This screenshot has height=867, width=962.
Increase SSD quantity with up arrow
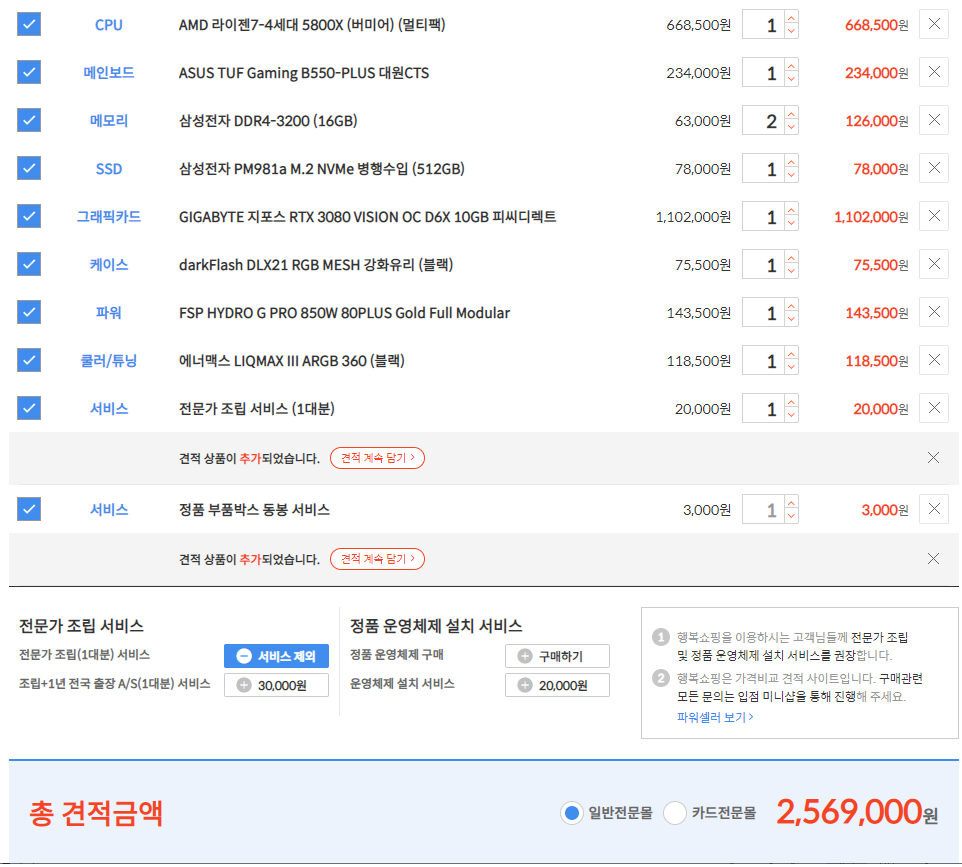tap(791, 161)
